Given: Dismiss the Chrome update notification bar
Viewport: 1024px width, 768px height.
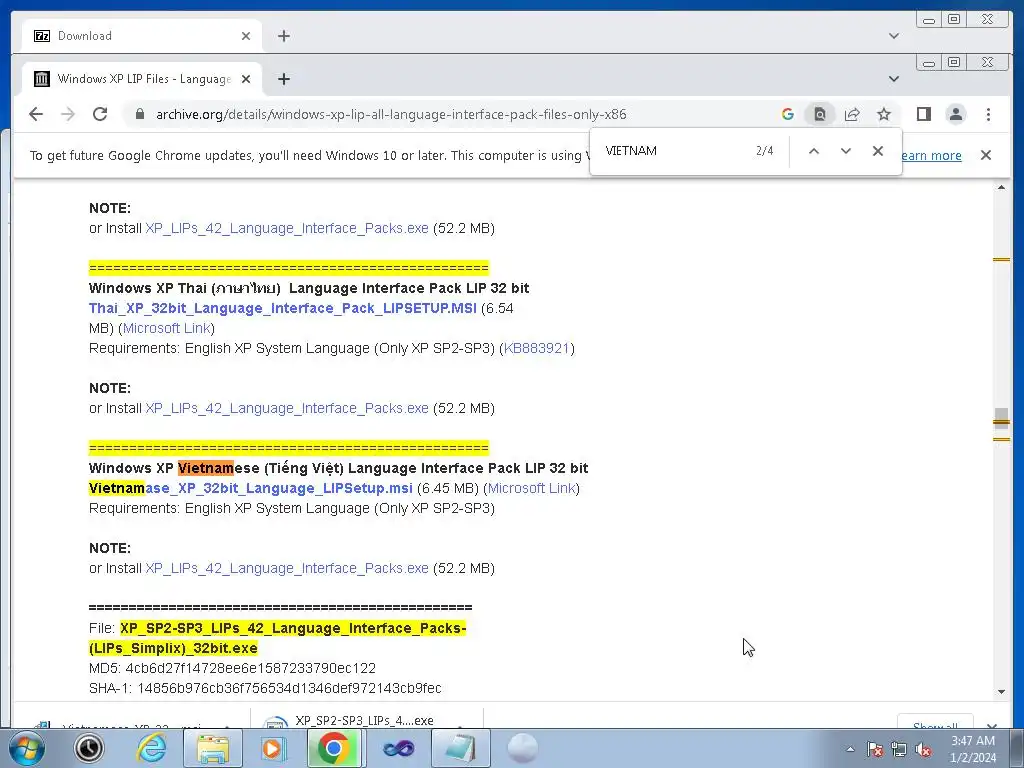Looking at the screenshot, I should (985, 155).
